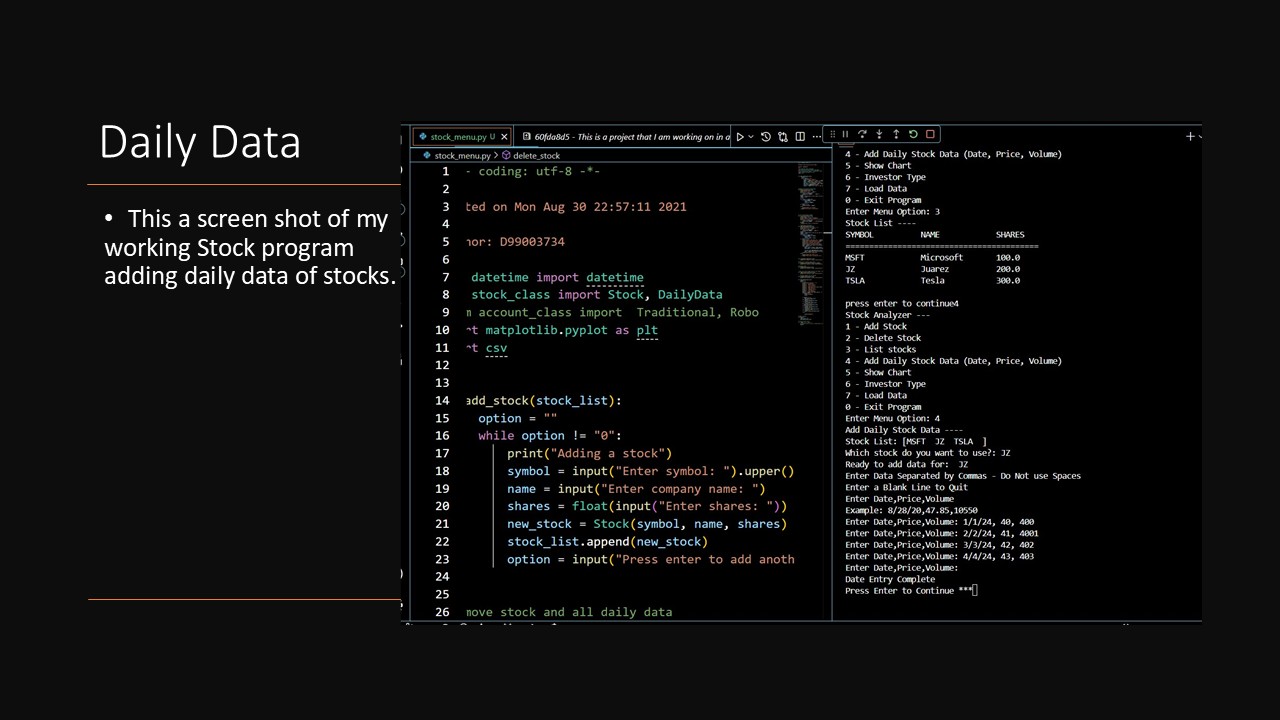Image resolution: width=1280 pixels, height=720 pixels.
Task: Stop debugging with red square
Action: click(930, 134)
